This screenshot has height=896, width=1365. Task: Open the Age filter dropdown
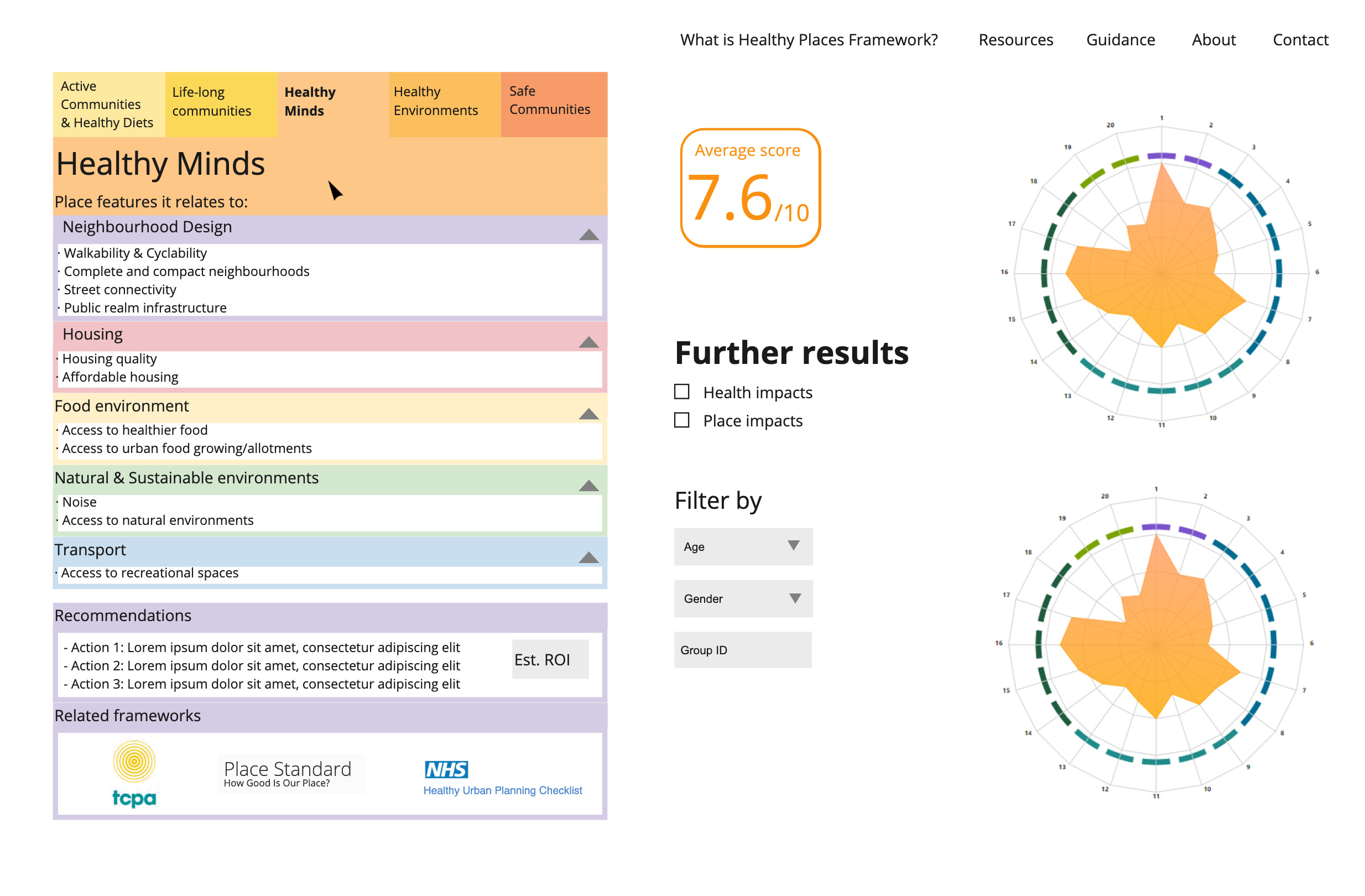coord(743,546)
